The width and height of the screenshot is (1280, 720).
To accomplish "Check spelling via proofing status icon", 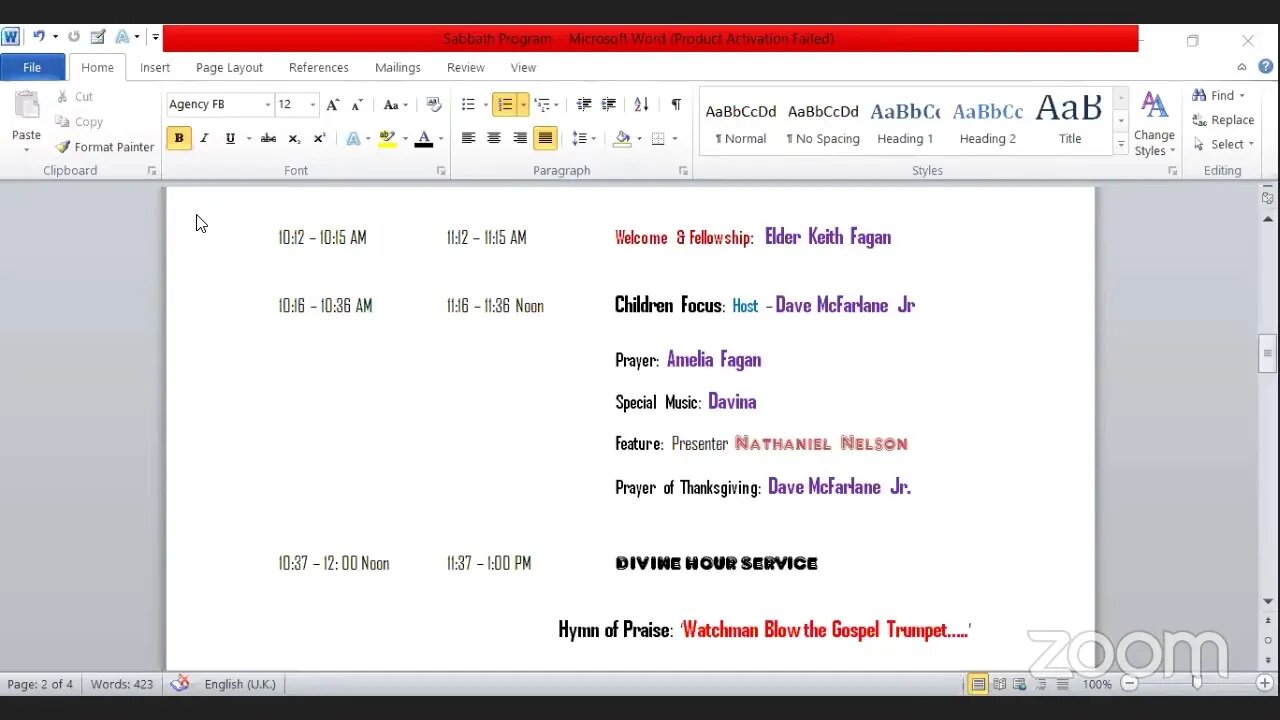I will pyautogui.click(x=180, y=684).
